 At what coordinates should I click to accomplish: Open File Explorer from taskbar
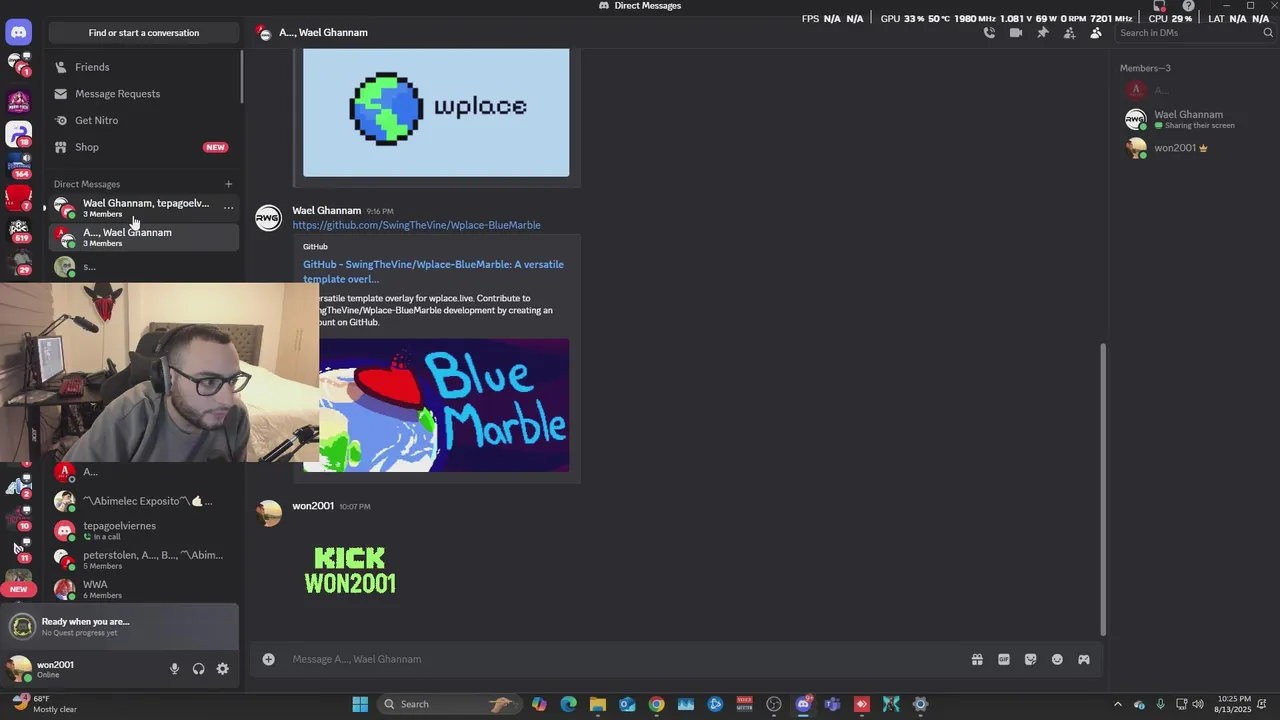click(598, 704)
